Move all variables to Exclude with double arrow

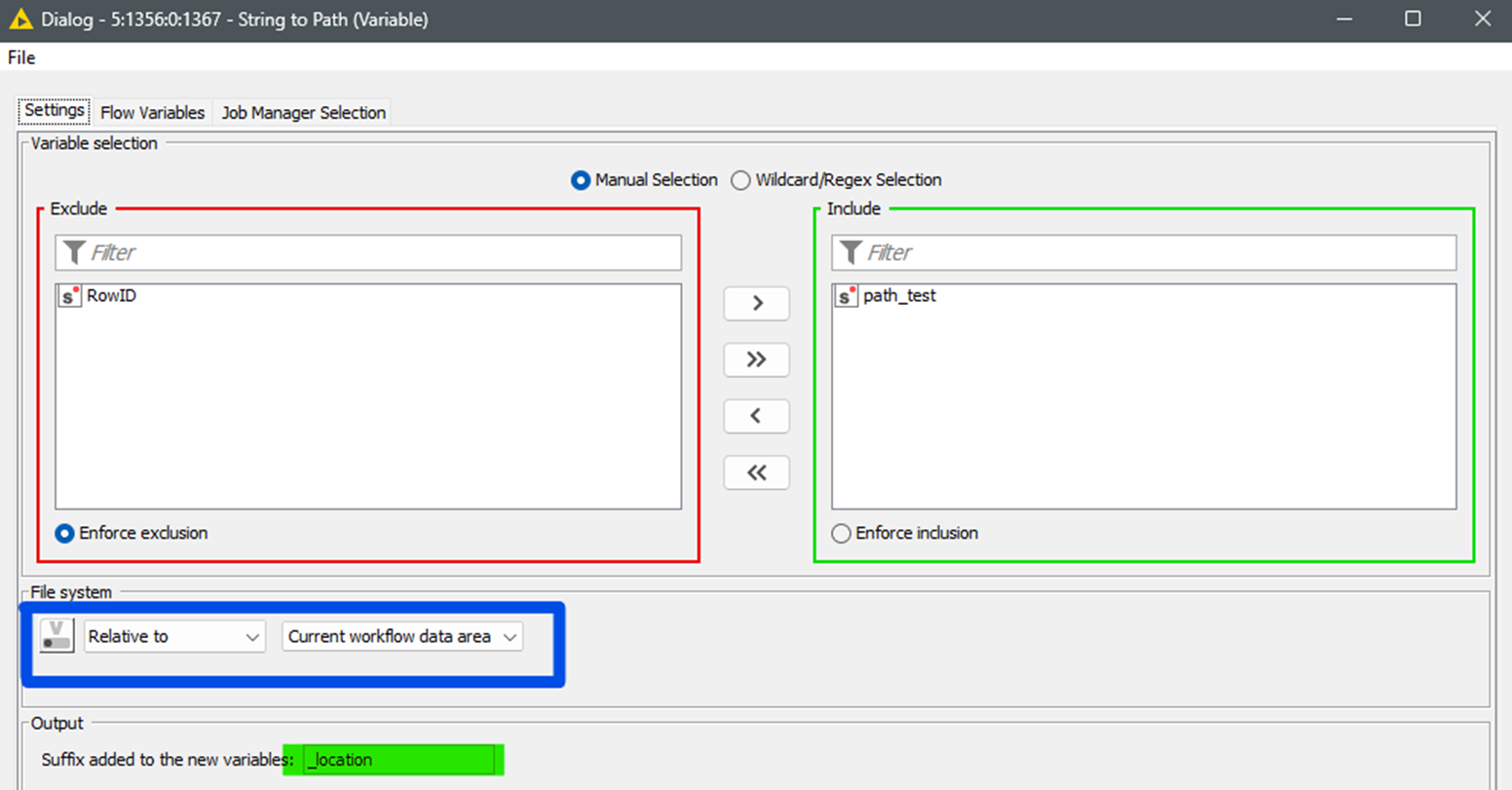pos(756,472)
